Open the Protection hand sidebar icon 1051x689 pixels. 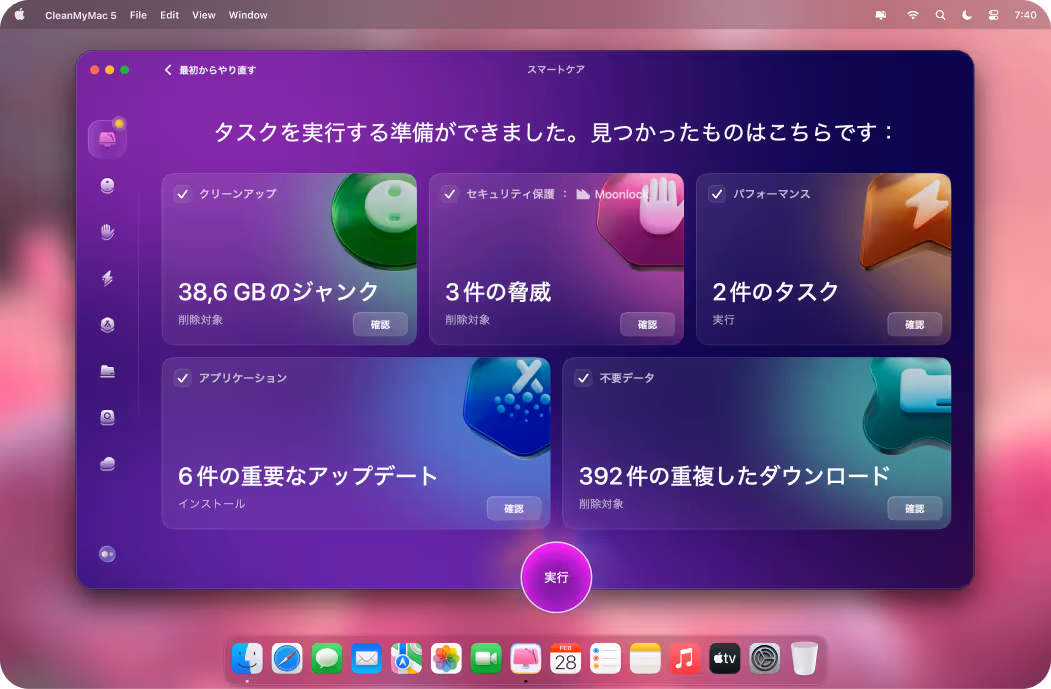[x=107, y=232]
